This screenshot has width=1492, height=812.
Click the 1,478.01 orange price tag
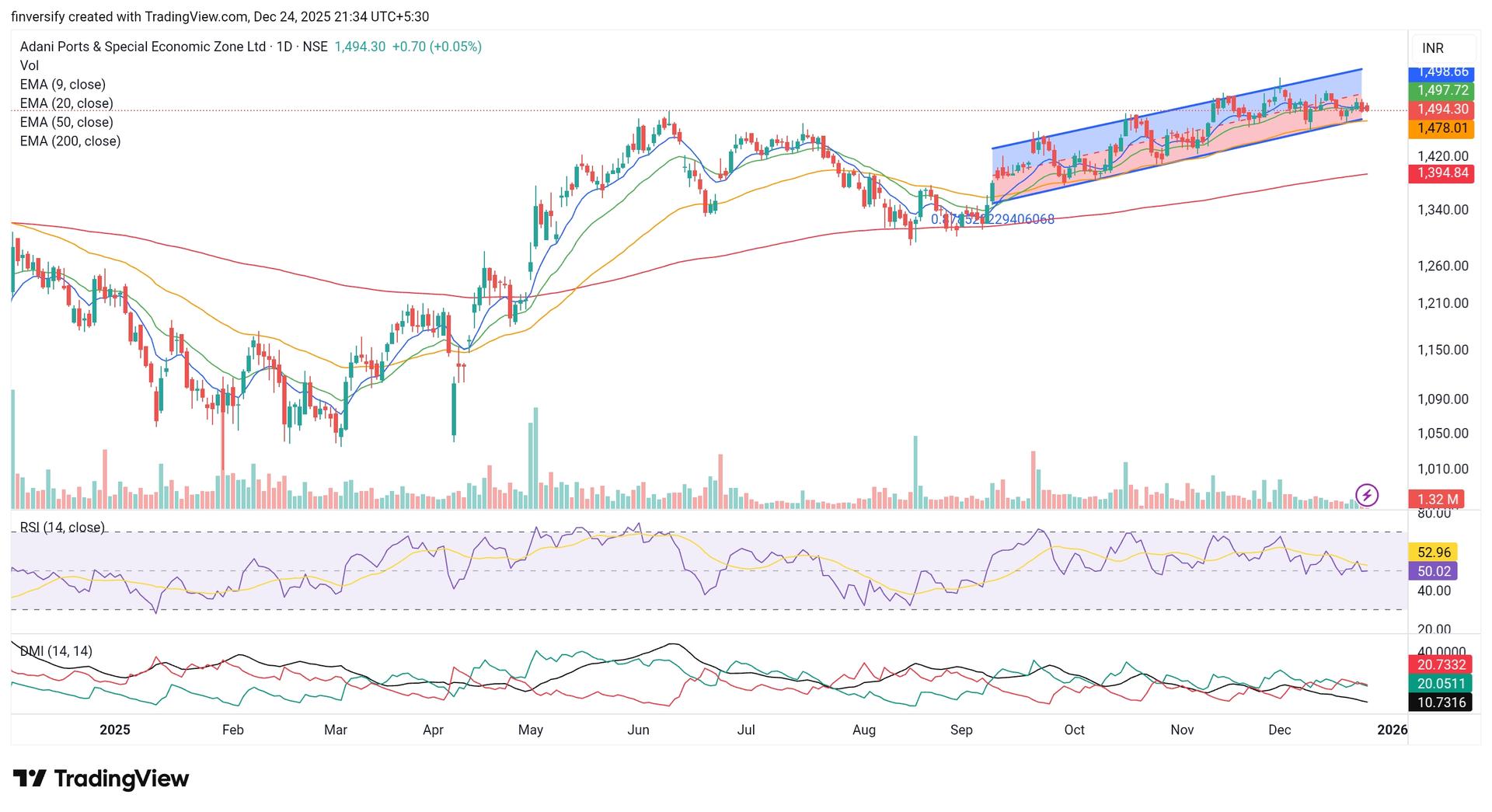pyautogui.click(x=1441, y=128)
